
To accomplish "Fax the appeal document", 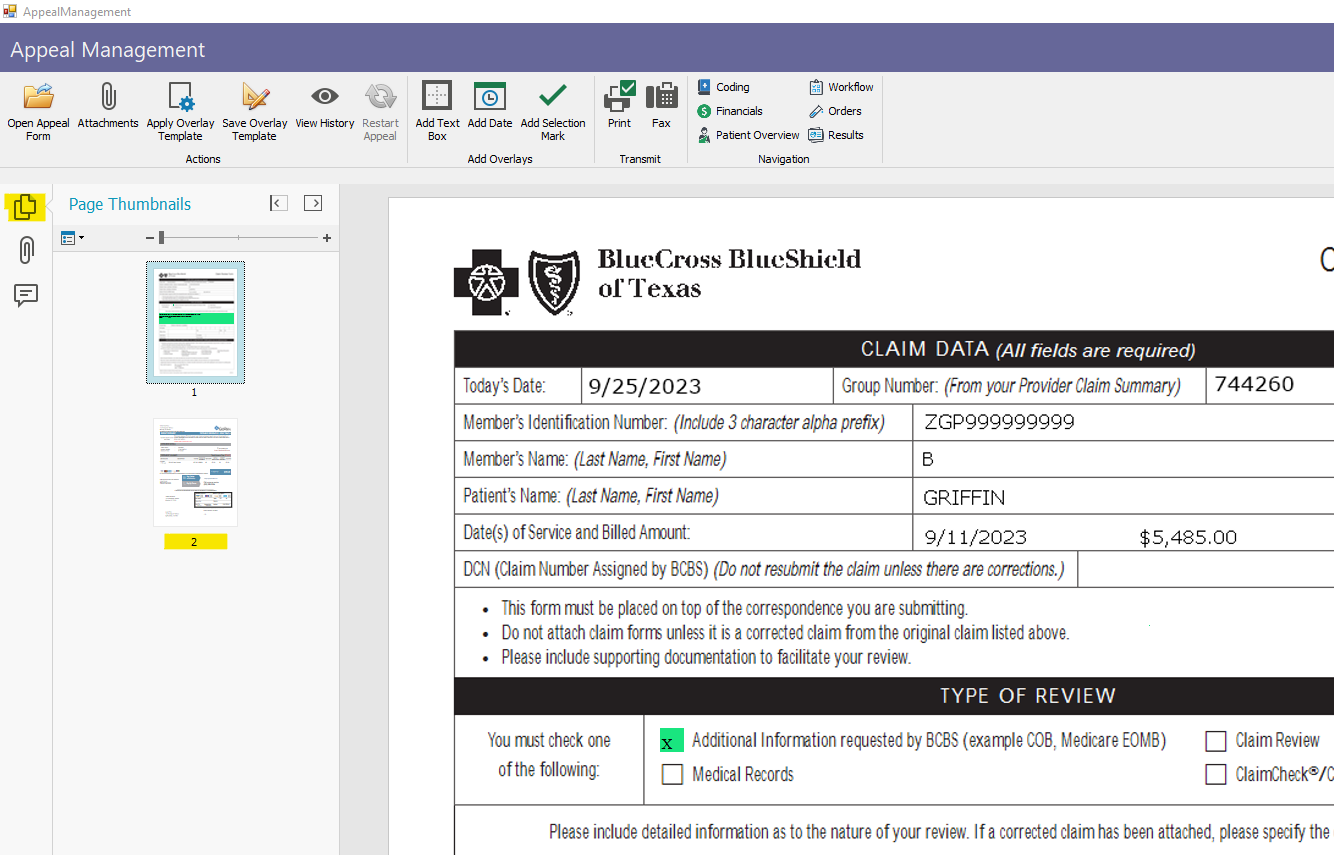I will 661,107.
